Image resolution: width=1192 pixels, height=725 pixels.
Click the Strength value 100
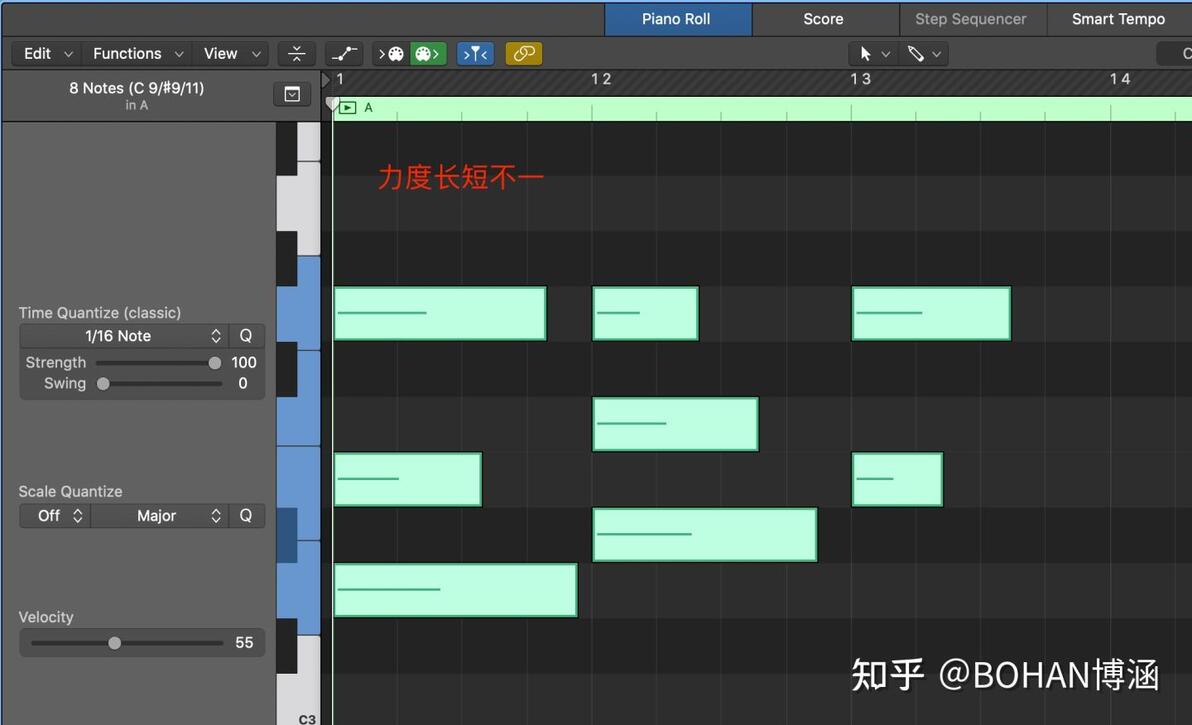244,362
